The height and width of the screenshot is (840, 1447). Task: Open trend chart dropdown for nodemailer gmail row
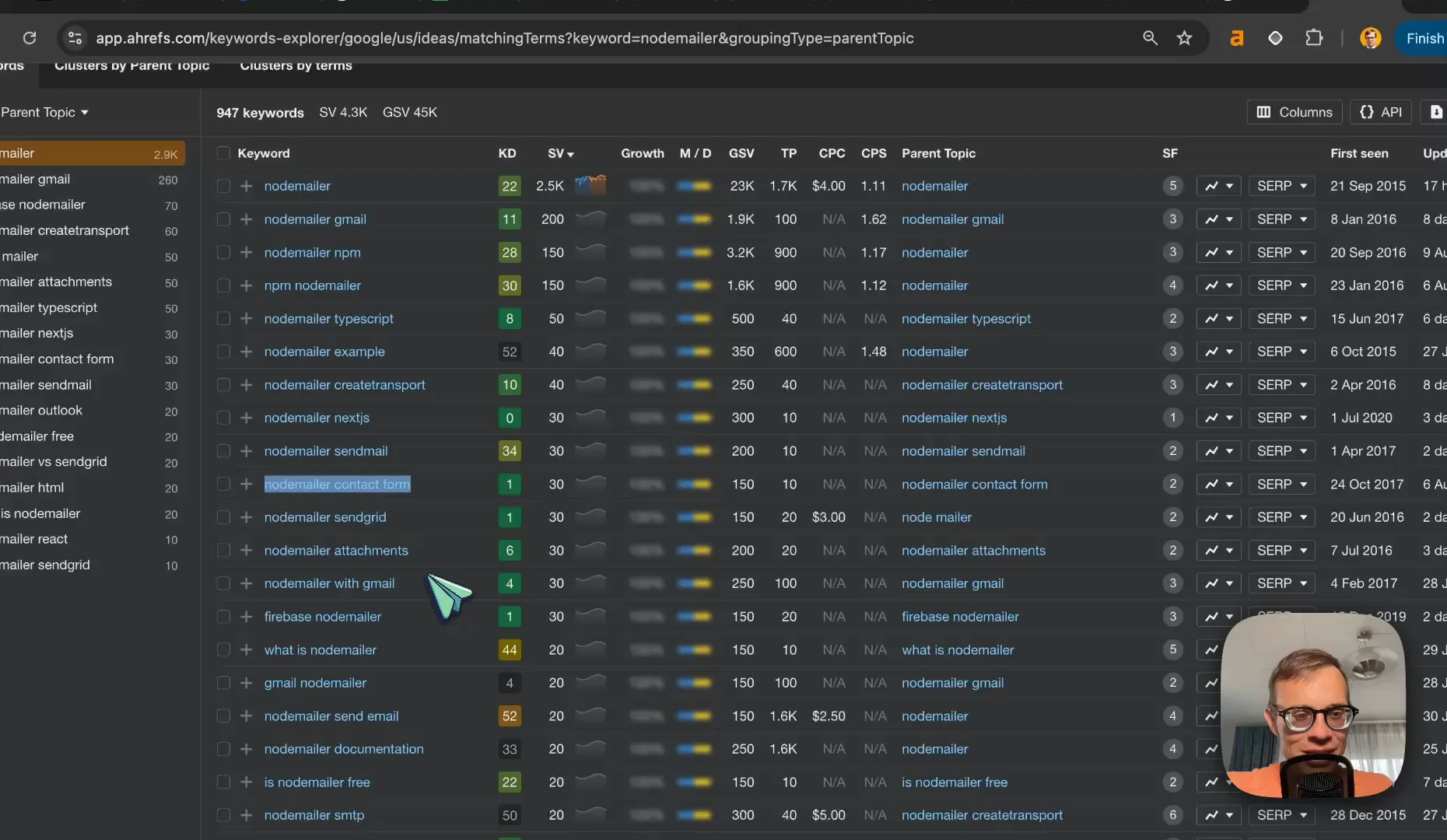click(x=1218, y=219)
